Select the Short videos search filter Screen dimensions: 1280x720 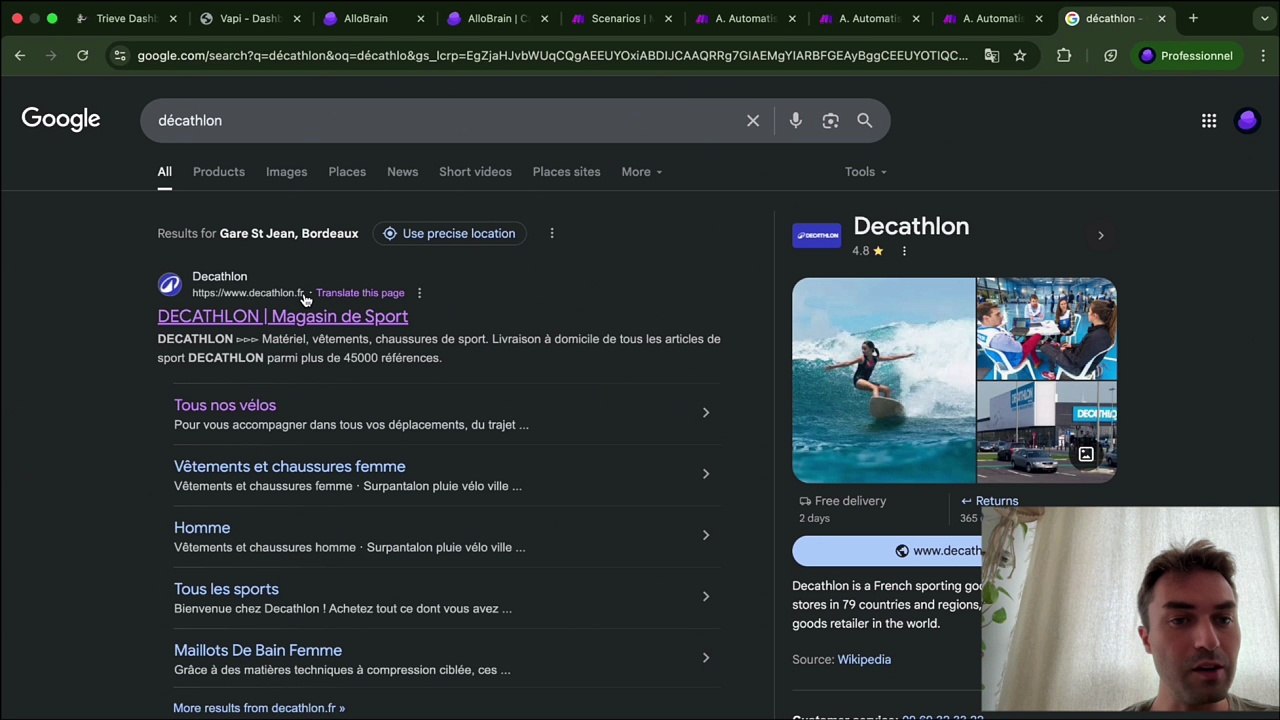(475, 172)
